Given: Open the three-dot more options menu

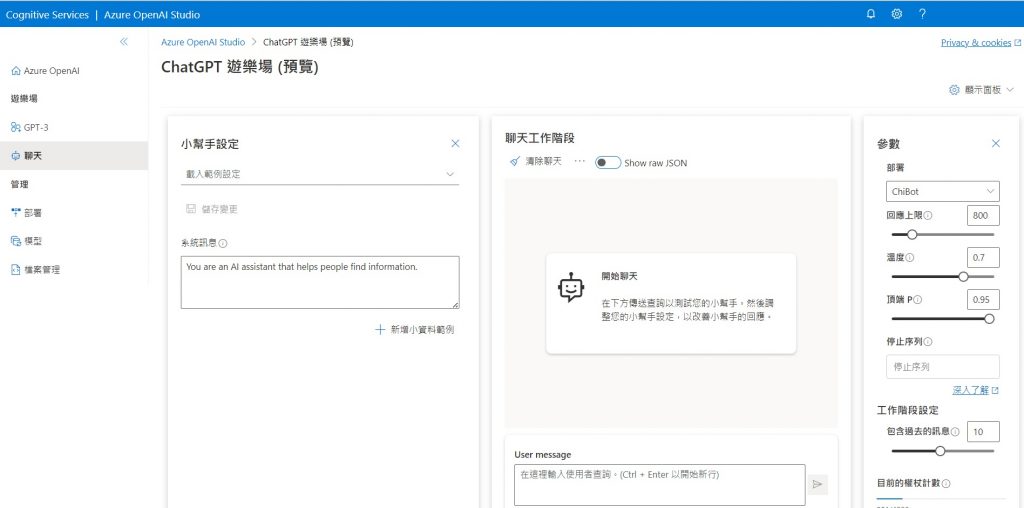Looking at the screenshot, I should (579, 161).
